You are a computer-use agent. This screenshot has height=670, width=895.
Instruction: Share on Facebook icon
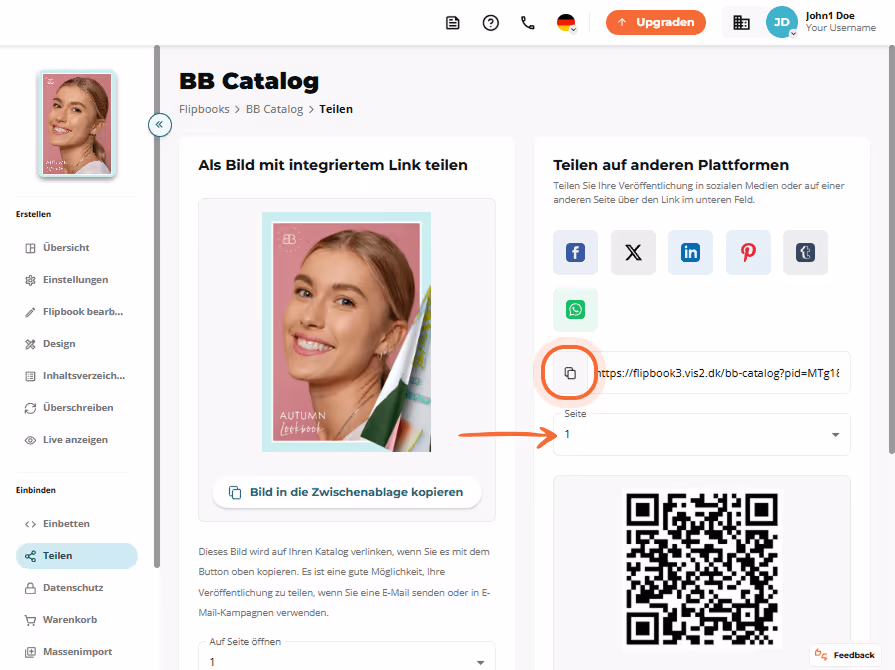point(575,252)
